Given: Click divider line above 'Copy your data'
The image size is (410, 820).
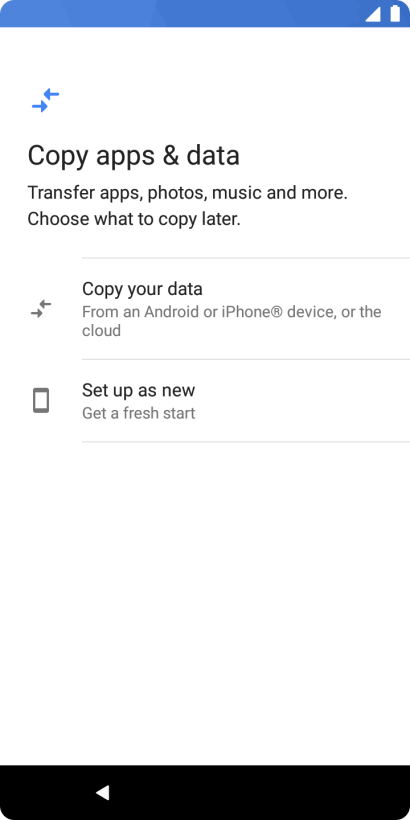Looking at the screenshot, I should [x=246, y=258].
